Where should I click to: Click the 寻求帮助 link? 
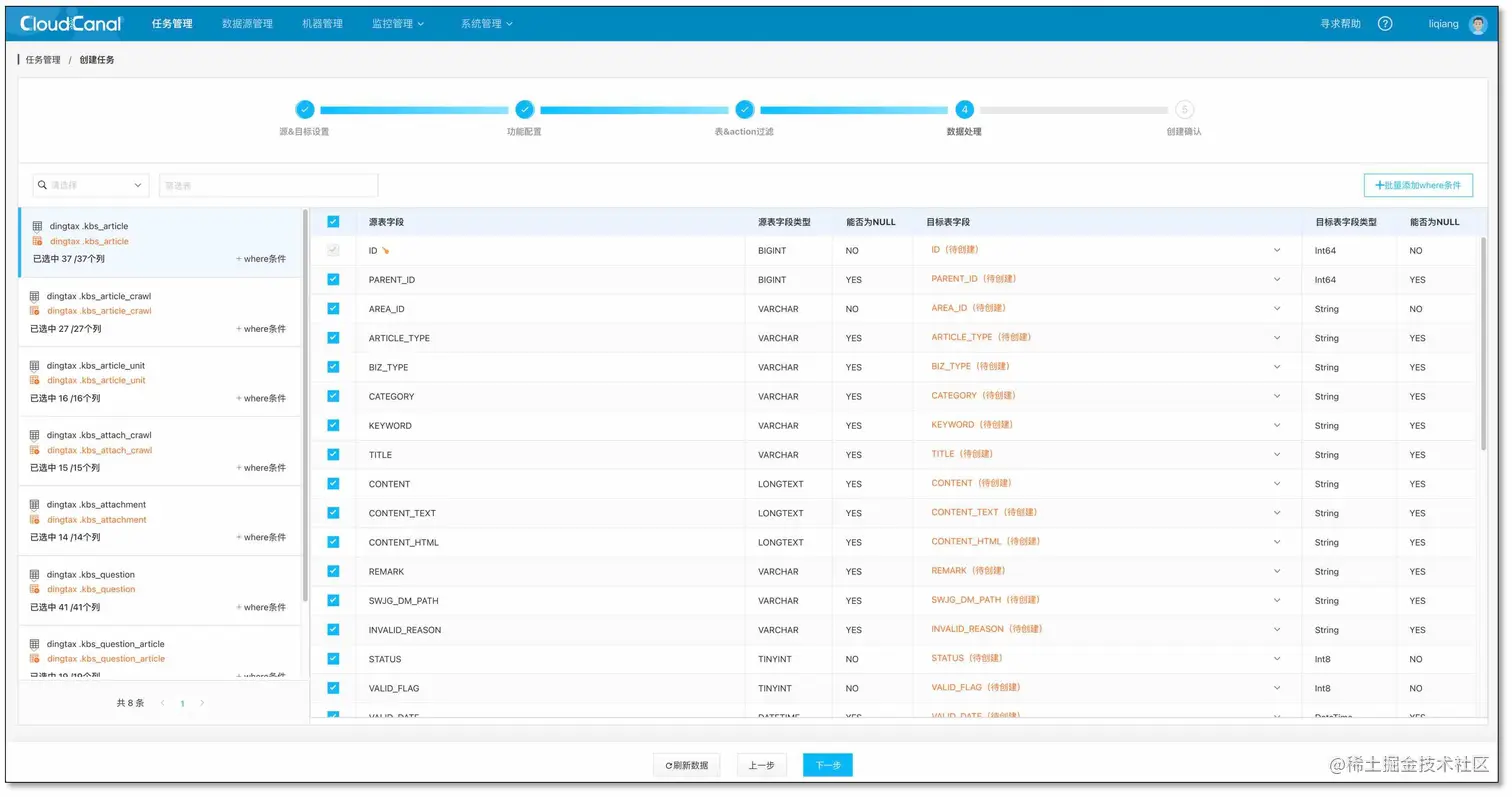click(1340, 23)
